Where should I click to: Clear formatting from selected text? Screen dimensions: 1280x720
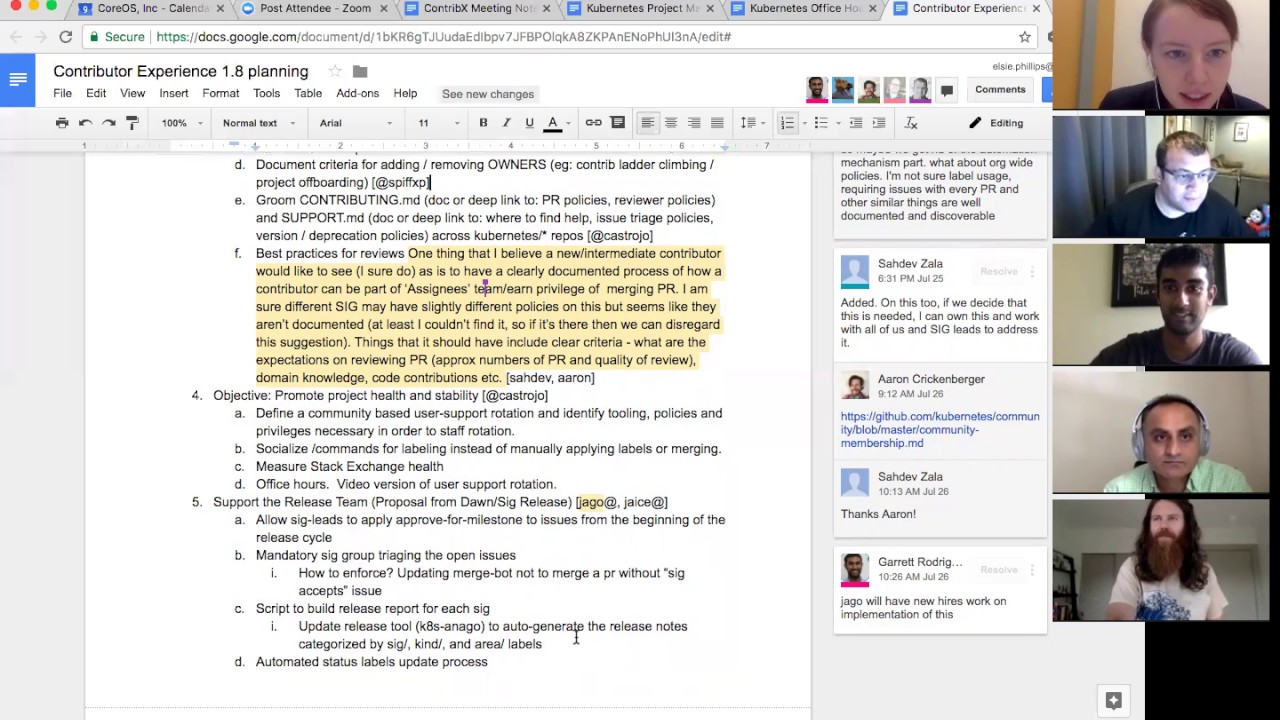point(911,123)
